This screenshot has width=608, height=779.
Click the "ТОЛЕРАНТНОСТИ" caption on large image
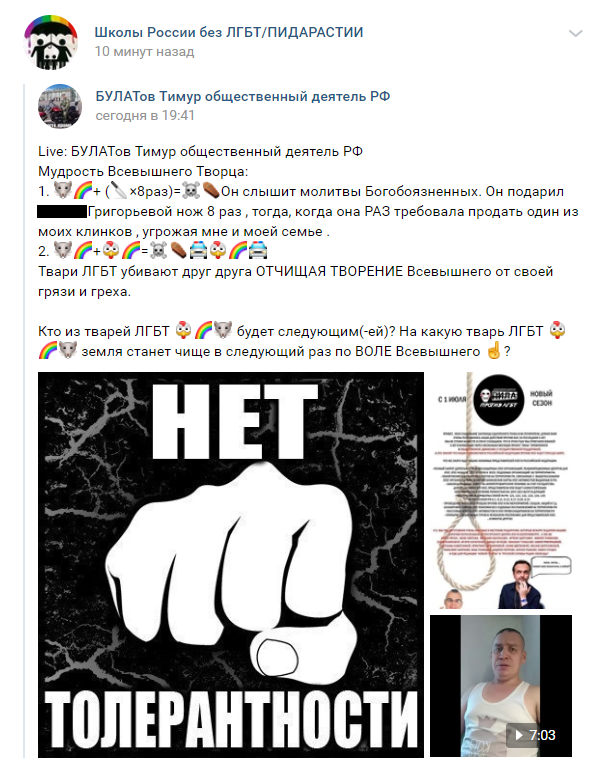tap(231, 719)
